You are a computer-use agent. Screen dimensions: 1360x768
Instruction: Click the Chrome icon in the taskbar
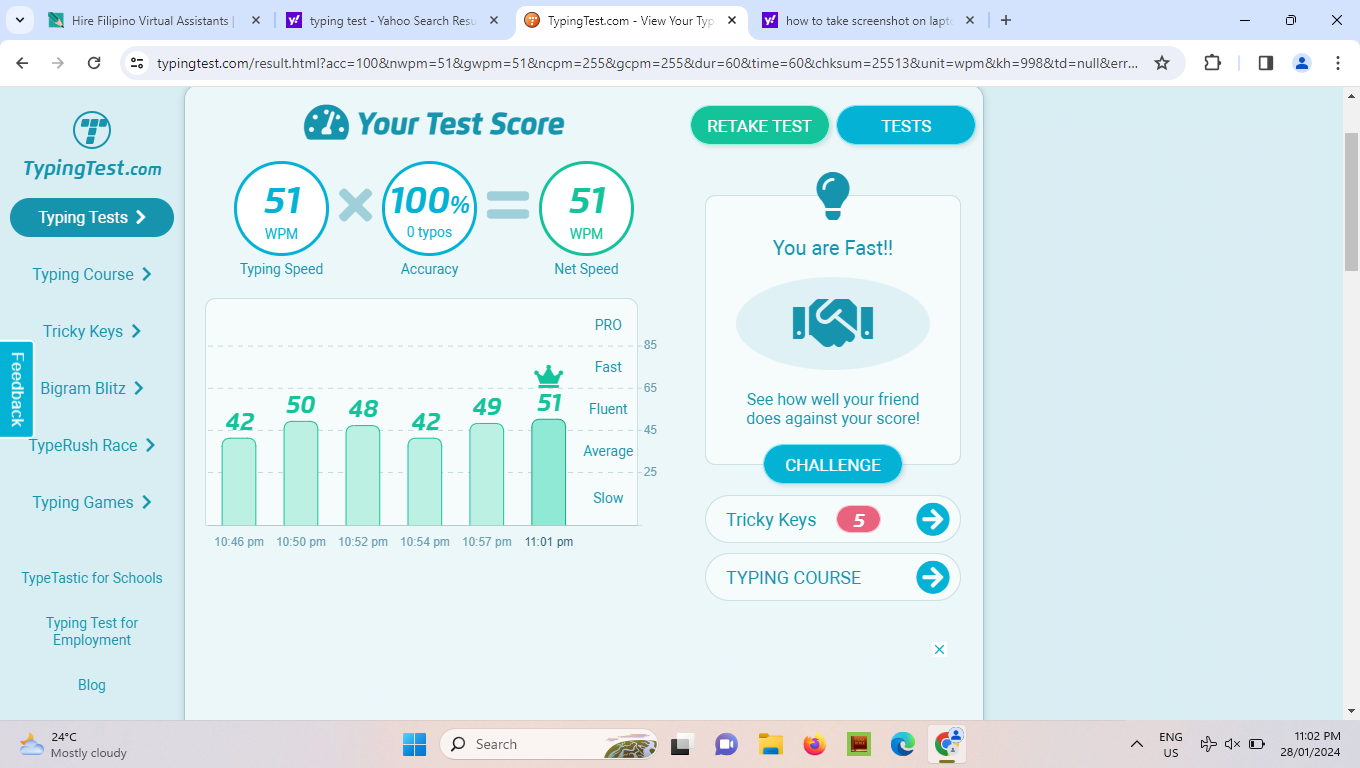click(x=947, y=744)
